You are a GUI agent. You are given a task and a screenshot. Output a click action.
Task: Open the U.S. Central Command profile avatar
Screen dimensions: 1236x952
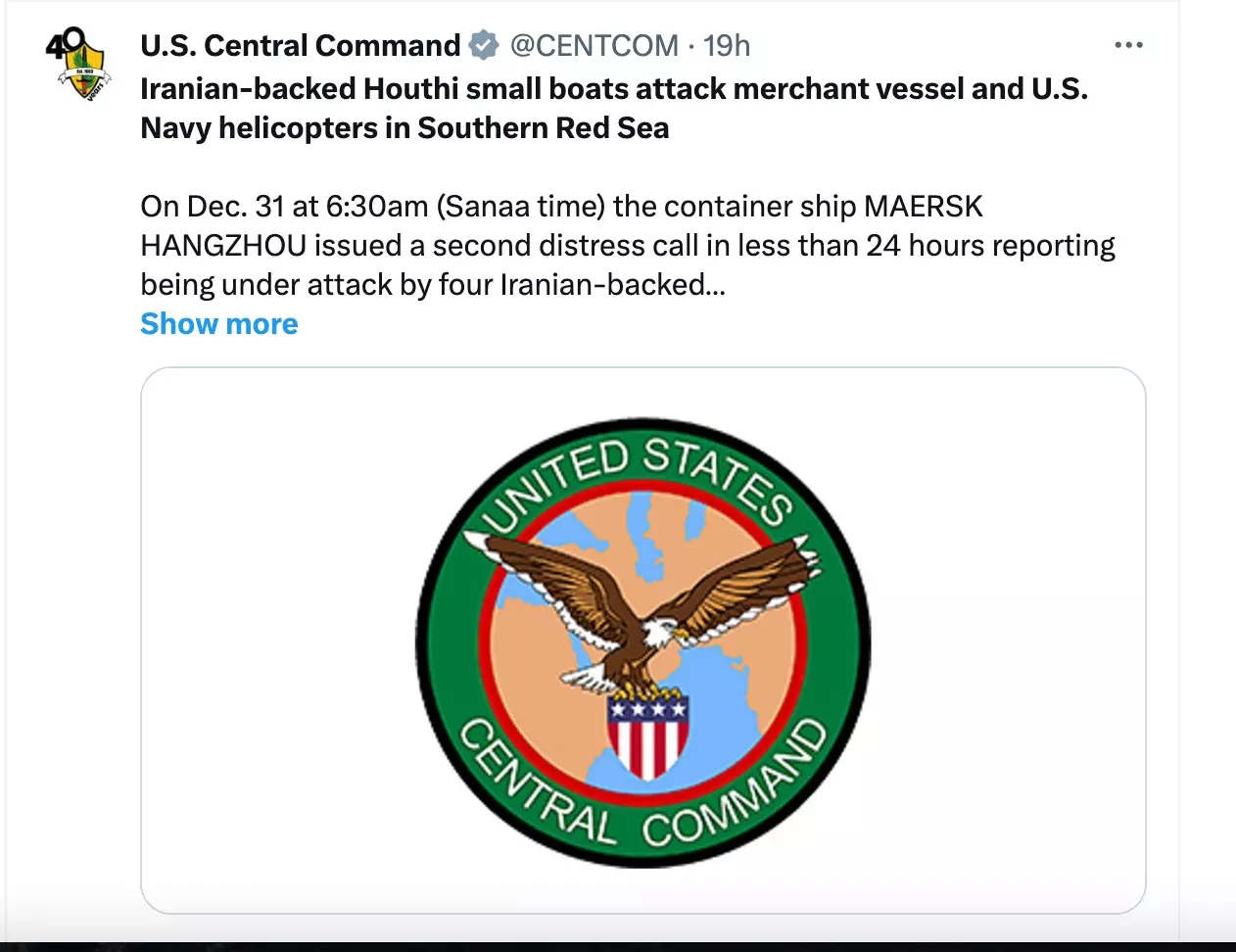(78, 67)
